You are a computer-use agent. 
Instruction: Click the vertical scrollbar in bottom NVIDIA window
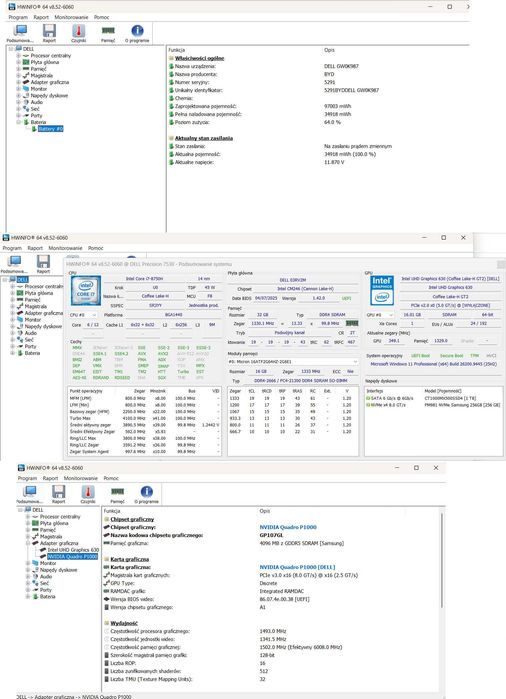coord(442,560)
